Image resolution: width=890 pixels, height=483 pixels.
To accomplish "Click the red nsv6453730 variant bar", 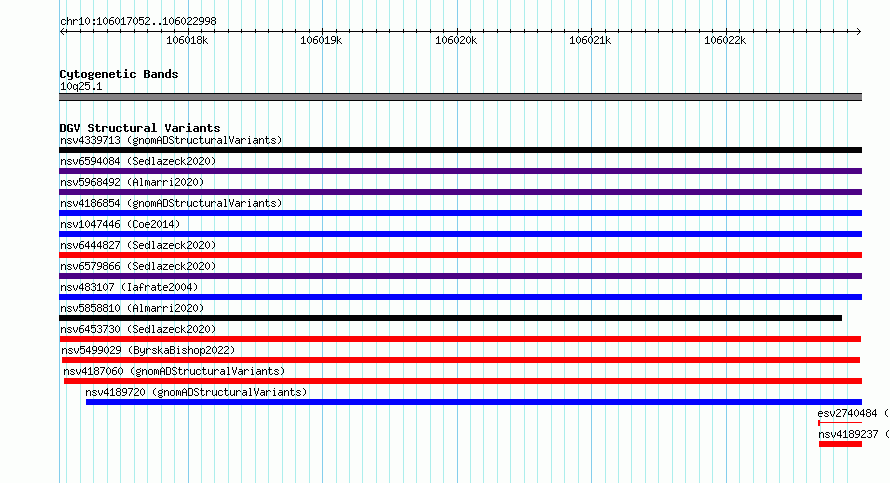I will click(x=460, y=339).
